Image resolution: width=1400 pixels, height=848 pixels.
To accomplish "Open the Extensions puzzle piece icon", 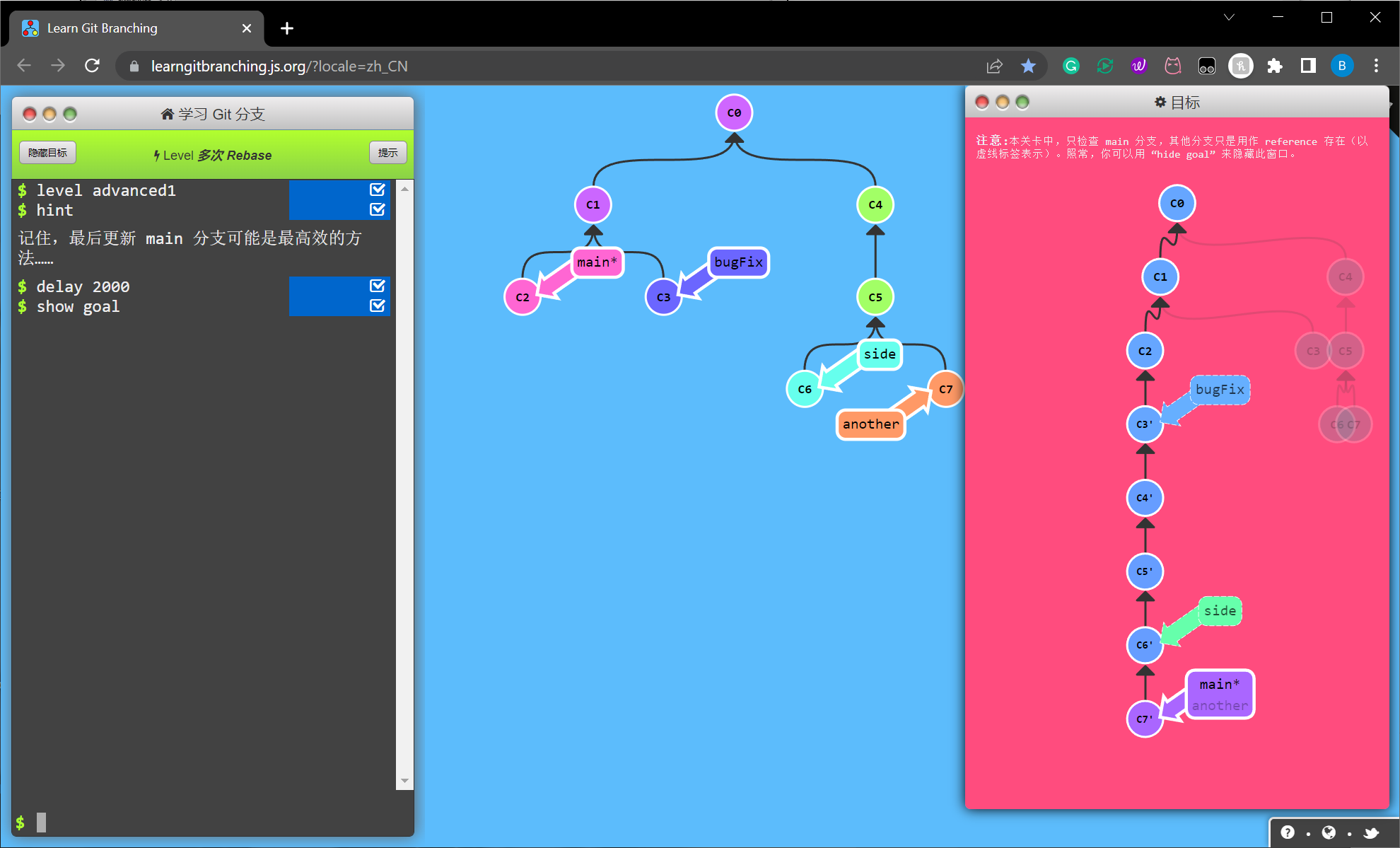I will (1276, 66).
